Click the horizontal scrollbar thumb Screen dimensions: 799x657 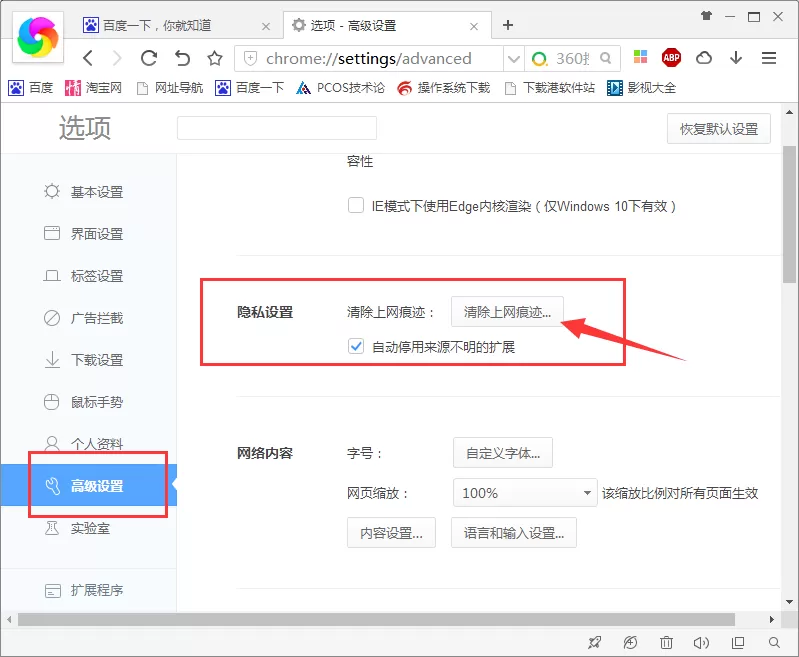coord(376,619)
